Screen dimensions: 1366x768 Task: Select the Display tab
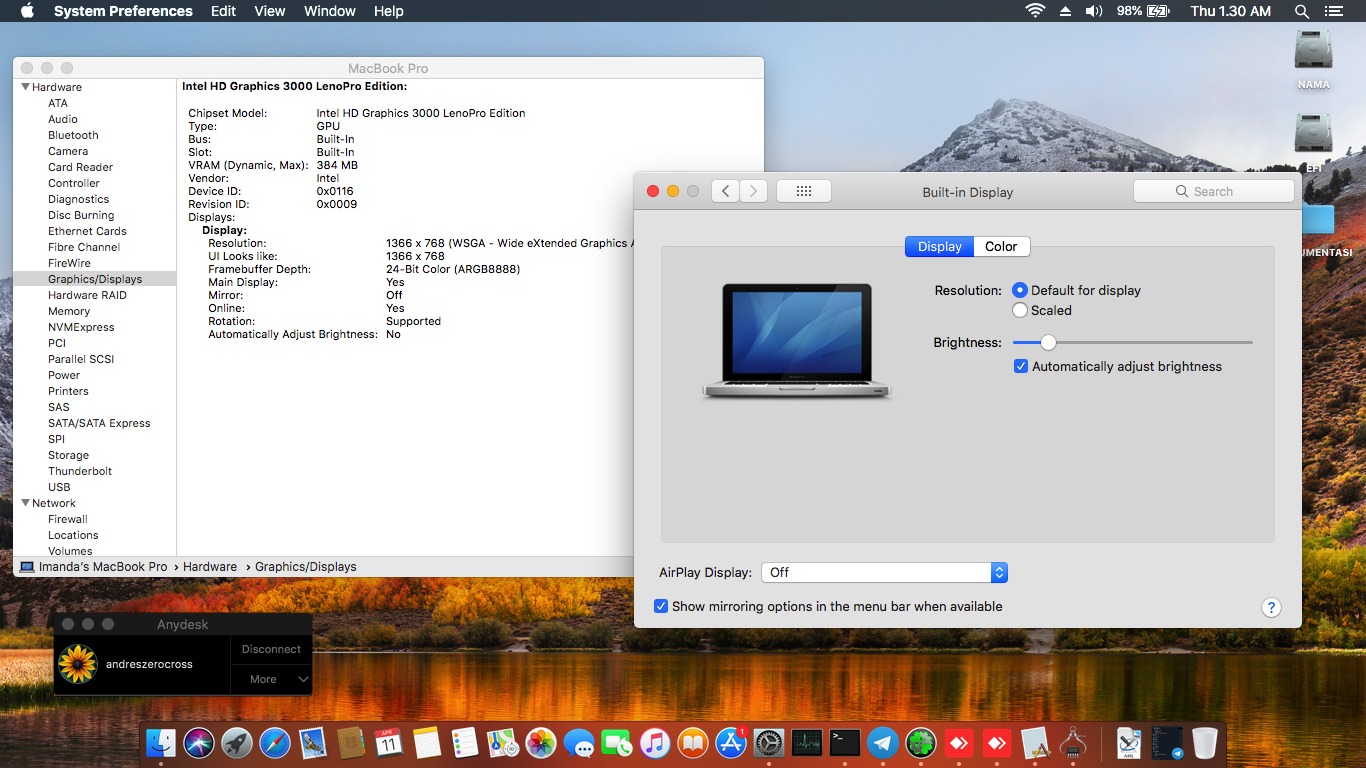(939, 246)
